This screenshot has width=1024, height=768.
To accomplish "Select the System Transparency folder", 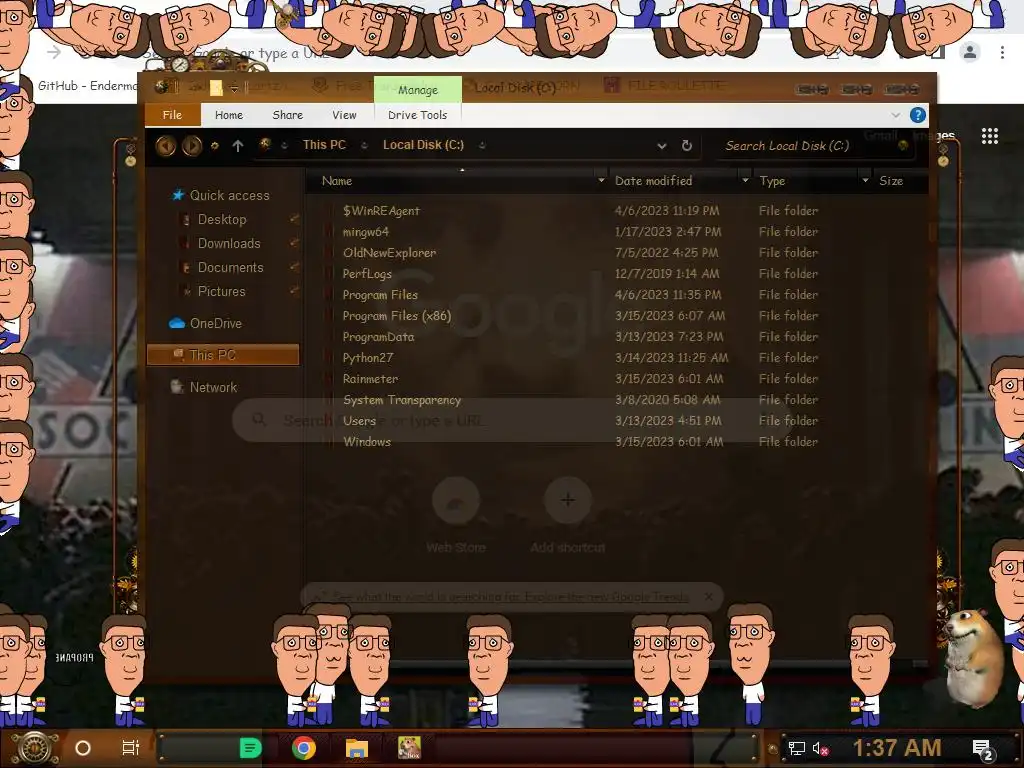I will point(402,400).
